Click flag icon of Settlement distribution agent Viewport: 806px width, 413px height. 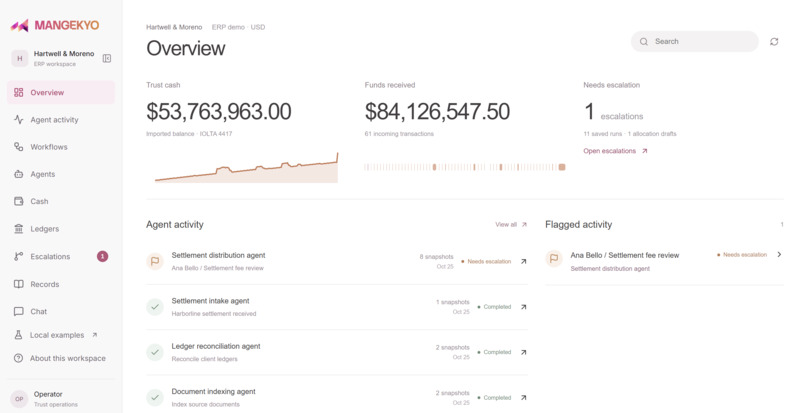[x=155, y=261]
